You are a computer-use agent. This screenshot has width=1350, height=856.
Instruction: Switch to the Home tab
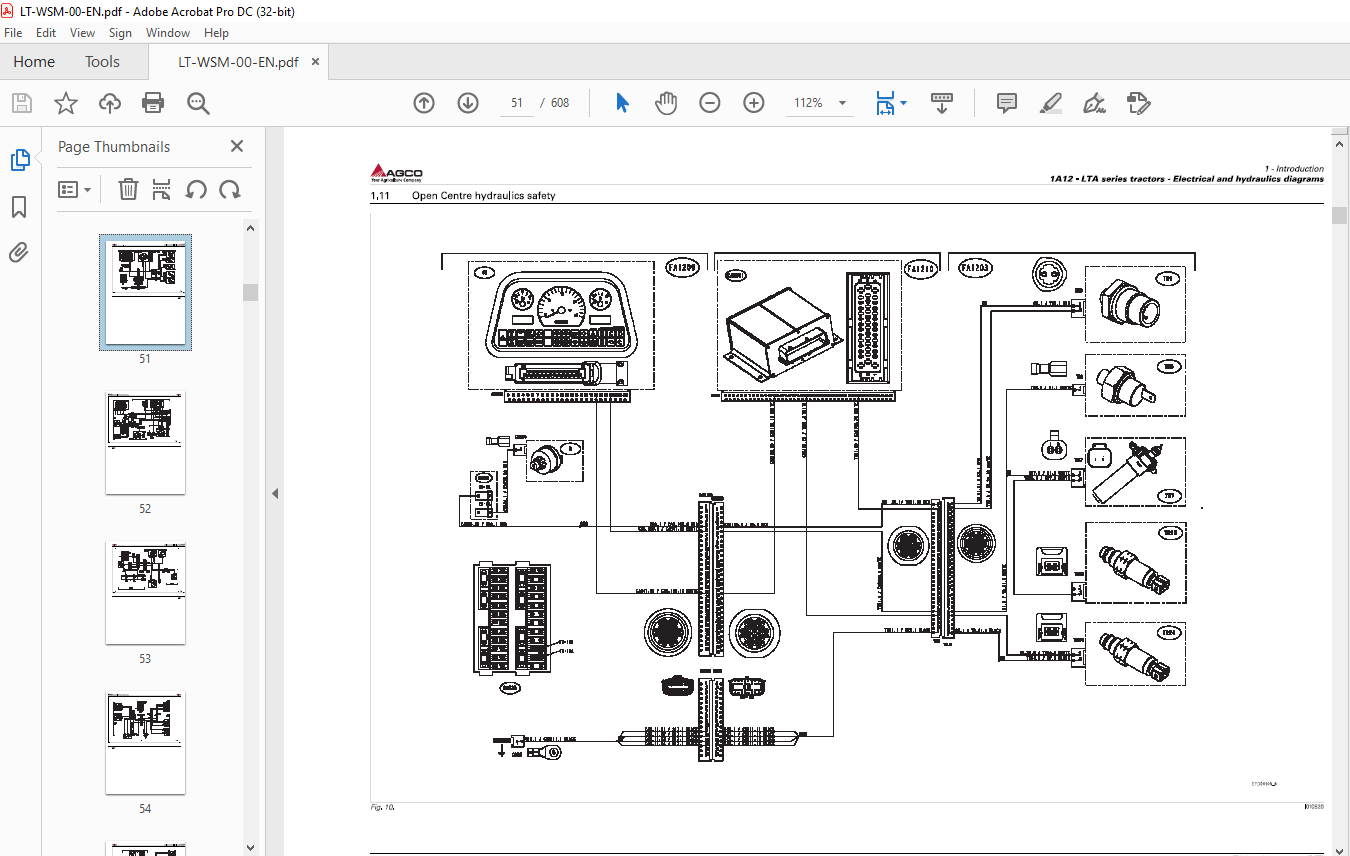tap(34, 61)
